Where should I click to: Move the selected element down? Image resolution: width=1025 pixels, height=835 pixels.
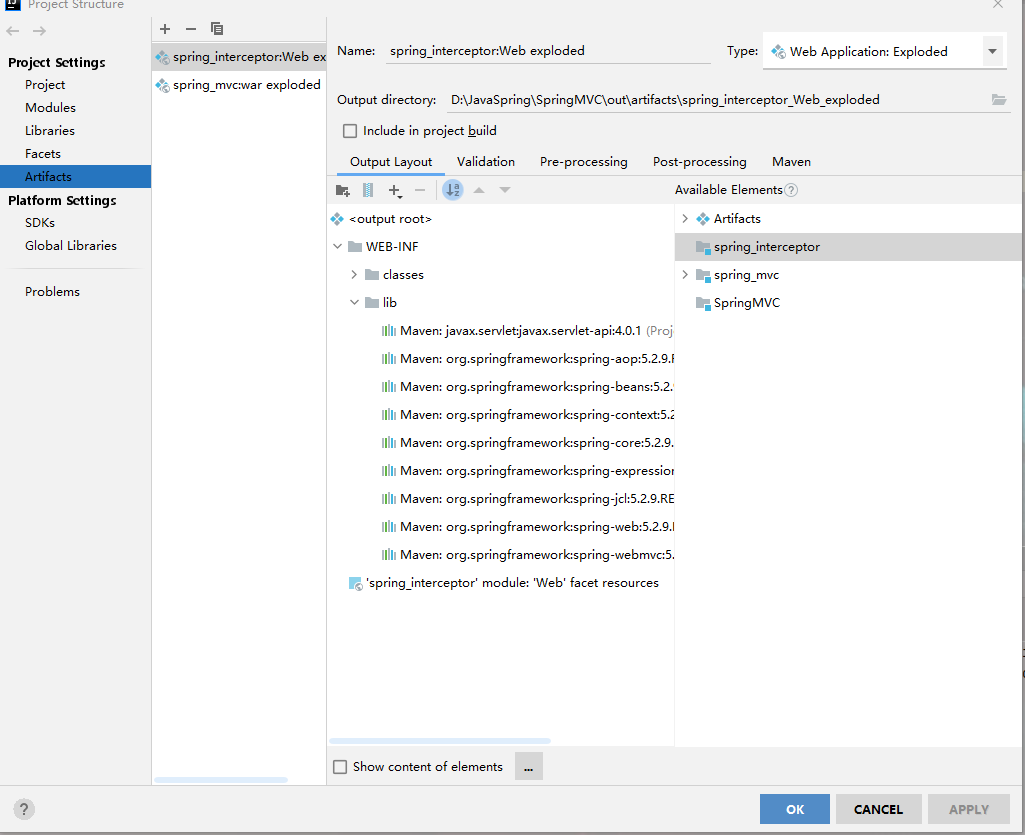[x=505, y=190]
